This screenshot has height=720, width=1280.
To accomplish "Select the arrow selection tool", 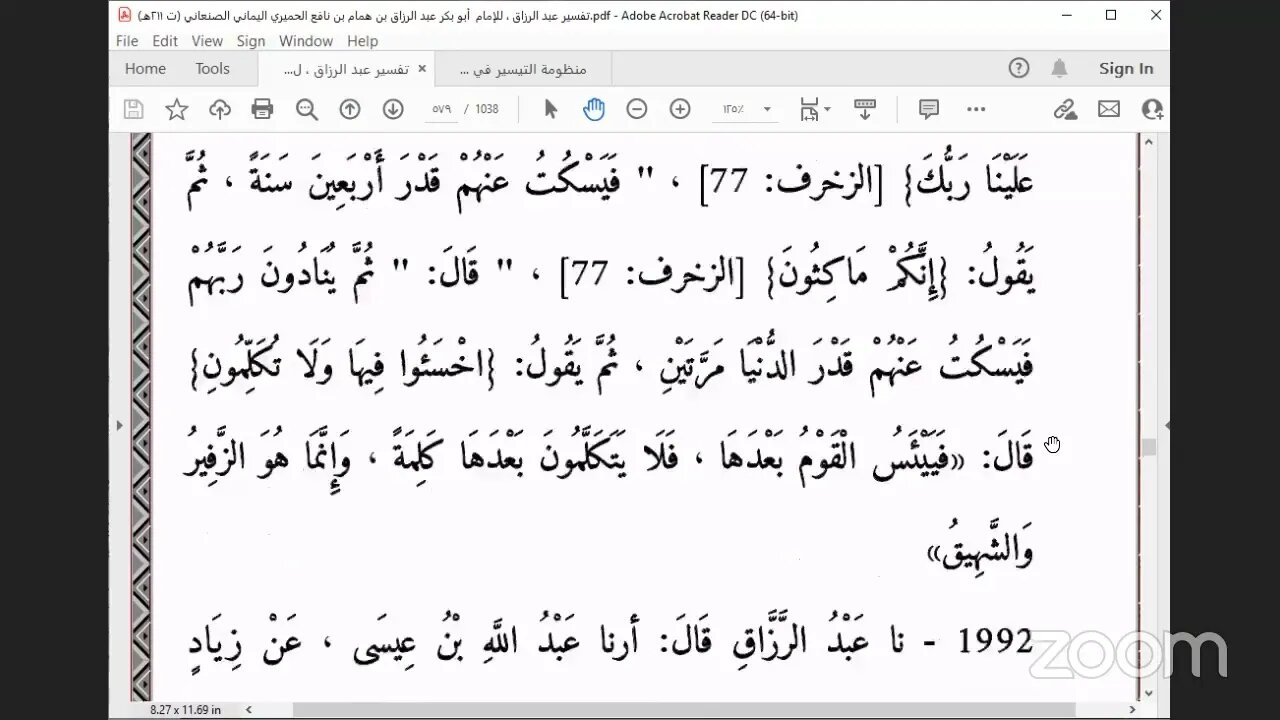I will 550,109.
